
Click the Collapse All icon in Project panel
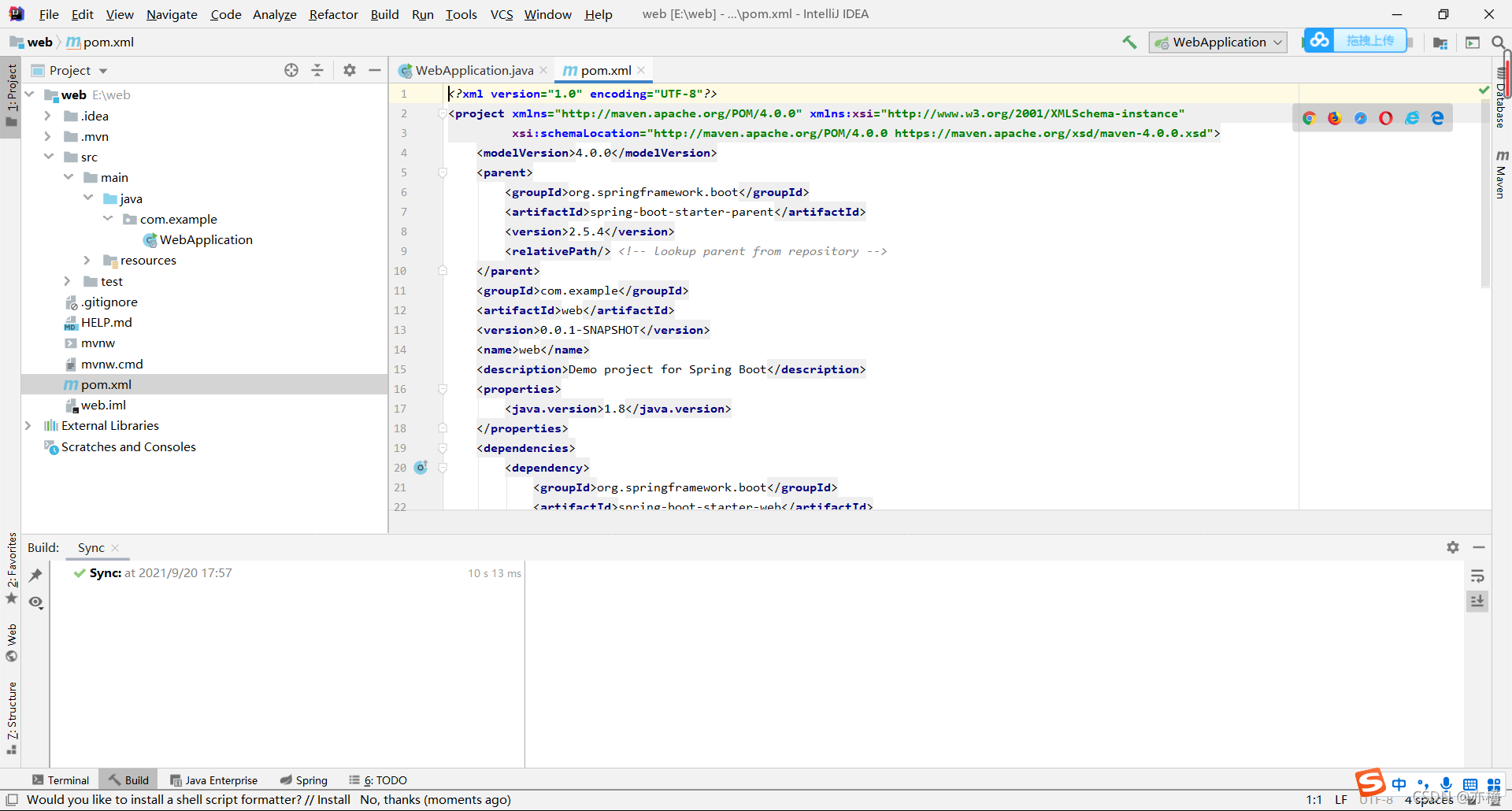tap(317, 70)
